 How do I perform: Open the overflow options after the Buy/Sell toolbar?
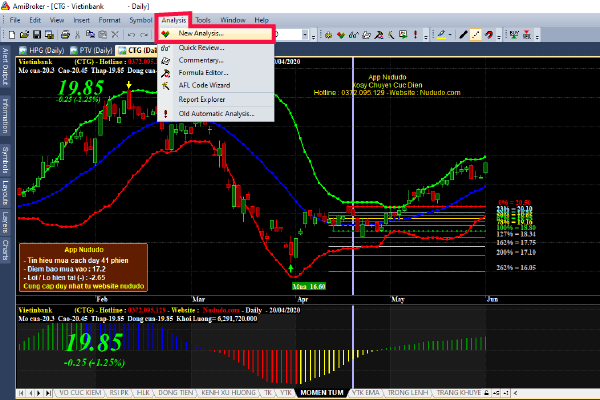coord(537,37)
